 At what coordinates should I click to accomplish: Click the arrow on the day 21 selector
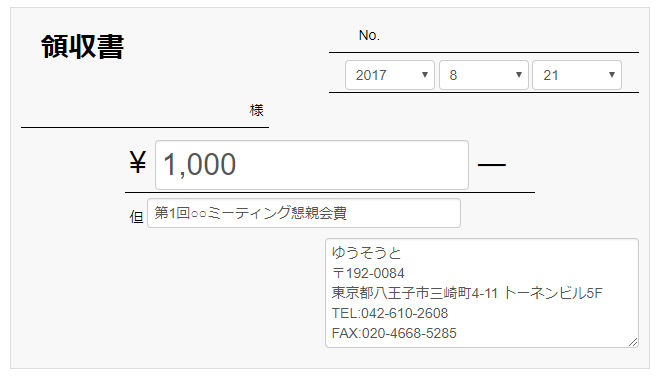coord(612,75)
